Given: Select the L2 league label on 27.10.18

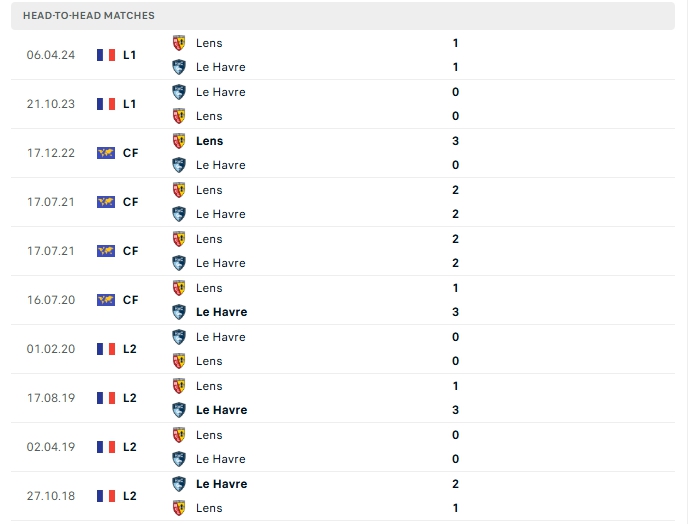Looking at the screenshot, I should click(x=130, y=496).
